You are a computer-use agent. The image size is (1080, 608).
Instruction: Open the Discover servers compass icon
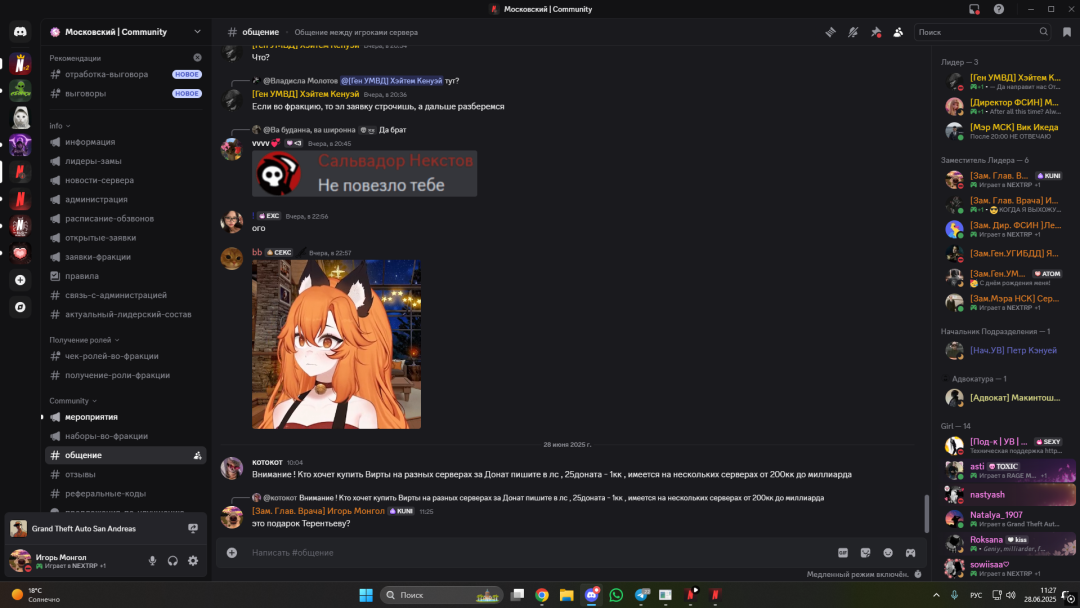(20, 307)
